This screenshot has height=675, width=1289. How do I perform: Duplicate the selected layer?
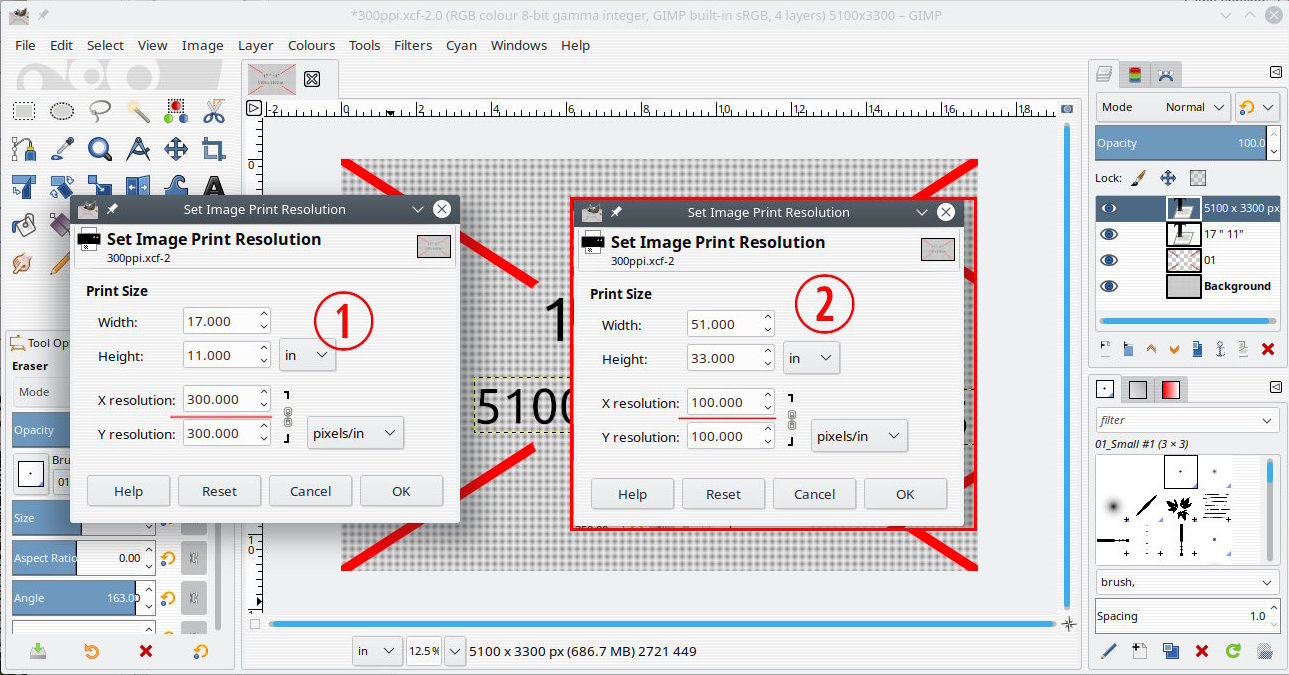click(x=1197, y=349)
